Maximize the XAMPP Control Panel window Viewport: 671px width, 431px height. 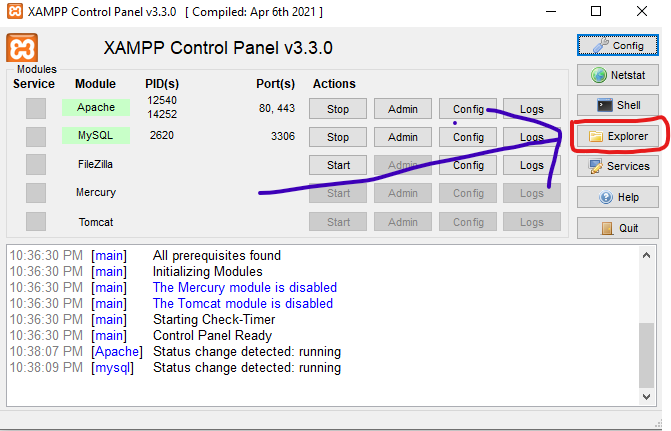[596, 12]
